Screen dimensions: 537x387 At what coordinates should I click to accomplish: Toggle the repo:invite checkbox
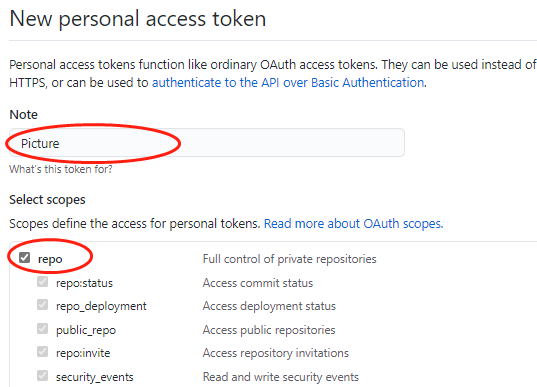[42, 352]
